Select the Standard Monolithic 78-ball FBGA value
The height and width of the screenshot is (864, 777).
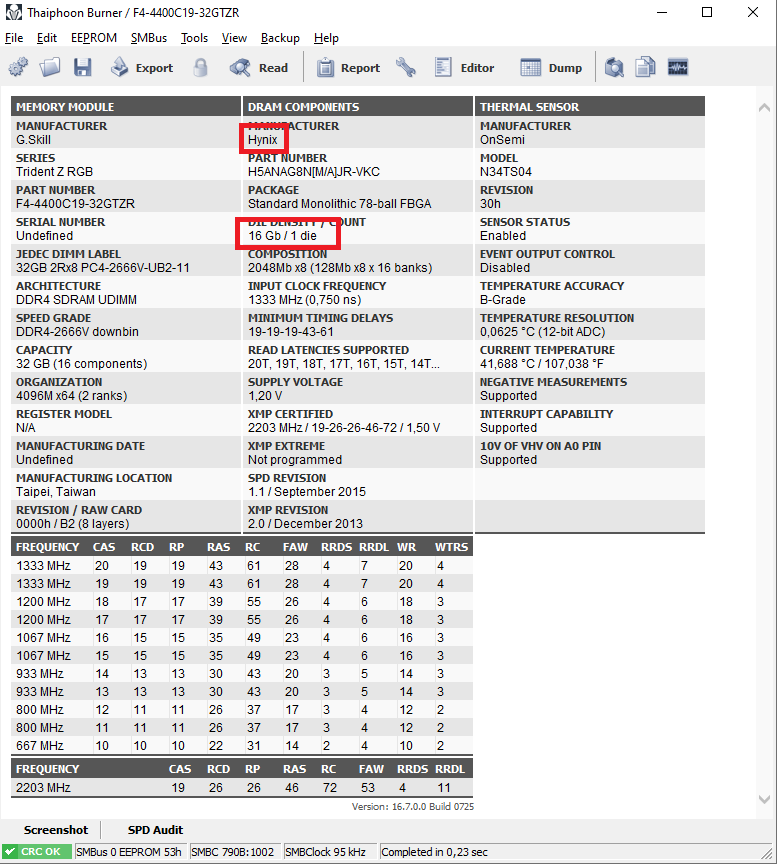pyautogui.click(x=339, y=204)
